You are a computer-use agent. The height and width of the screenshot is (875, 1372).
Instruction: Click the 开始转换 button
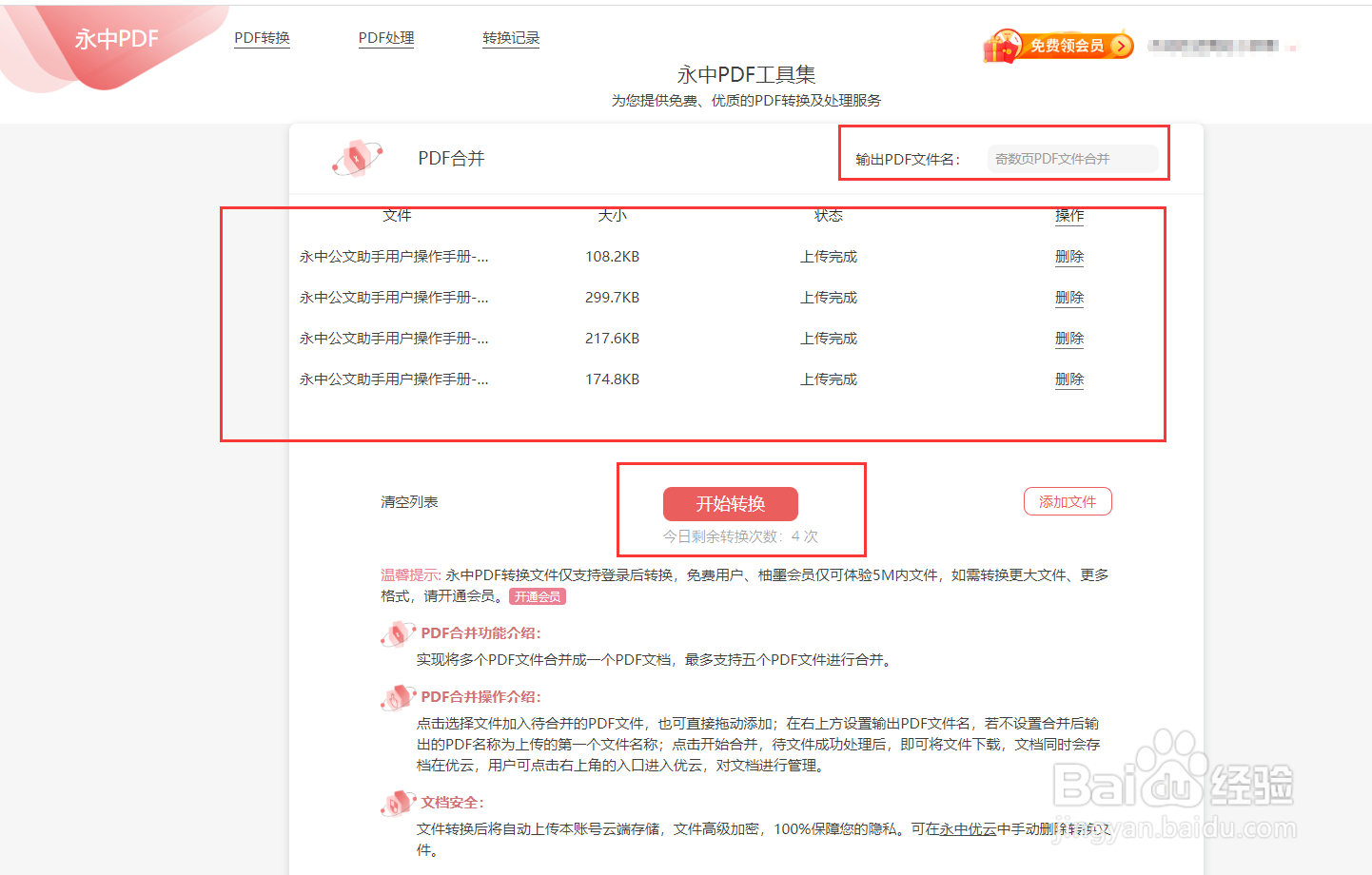pyautogui.click(x=731, y=503)
